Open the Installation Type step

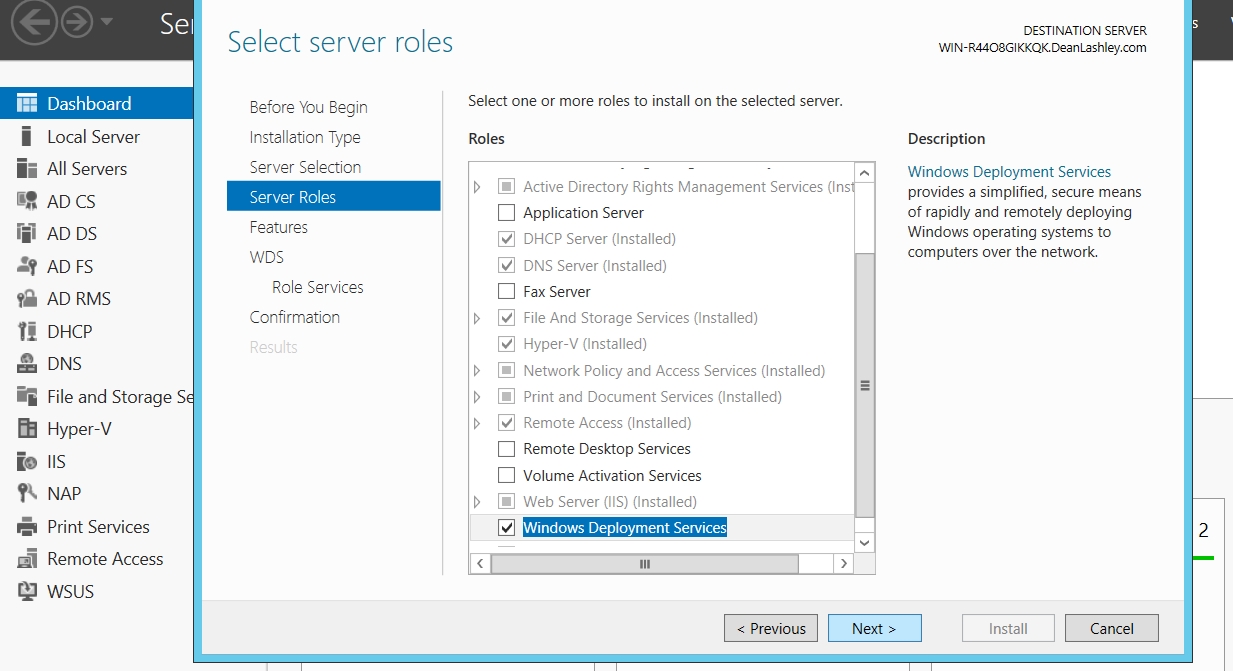click(x=305, y=137)
